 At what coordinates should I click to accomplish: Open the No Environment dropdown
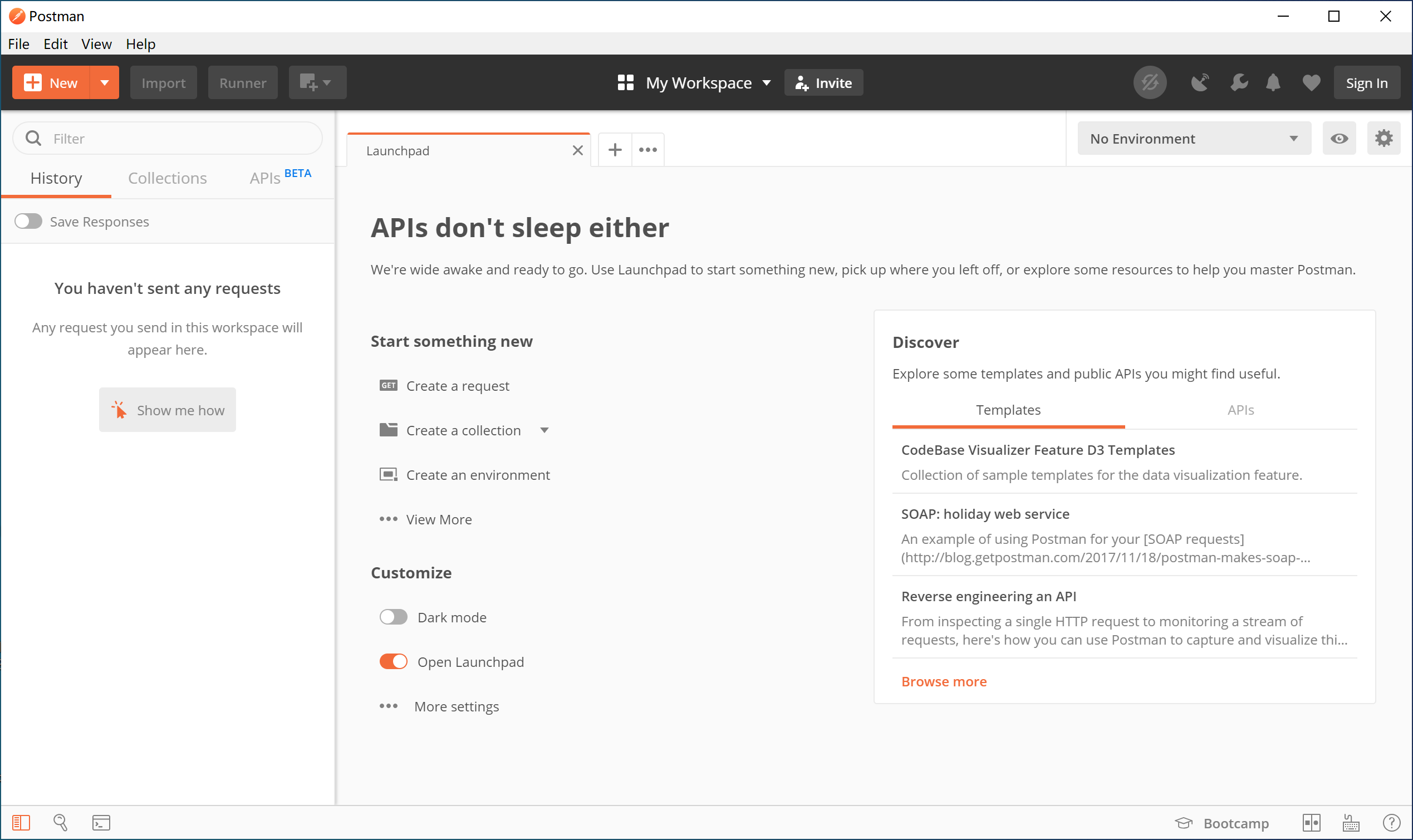(1193, 138)
